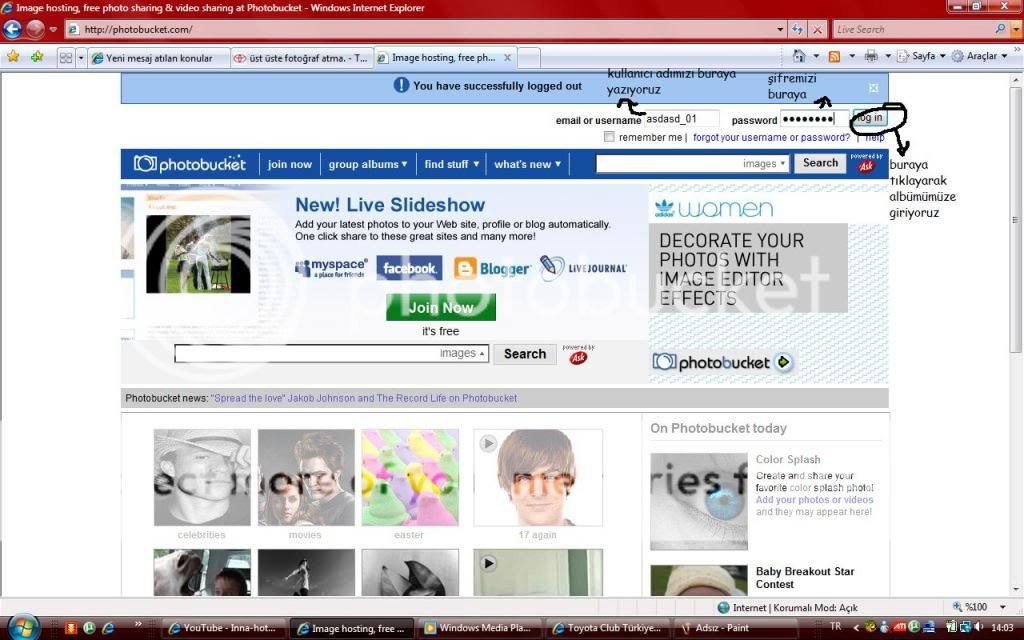Image resolution: width=1024 pixels, height=640 pixels.
Task: Click the printer icon
Action: click(871, 57)
